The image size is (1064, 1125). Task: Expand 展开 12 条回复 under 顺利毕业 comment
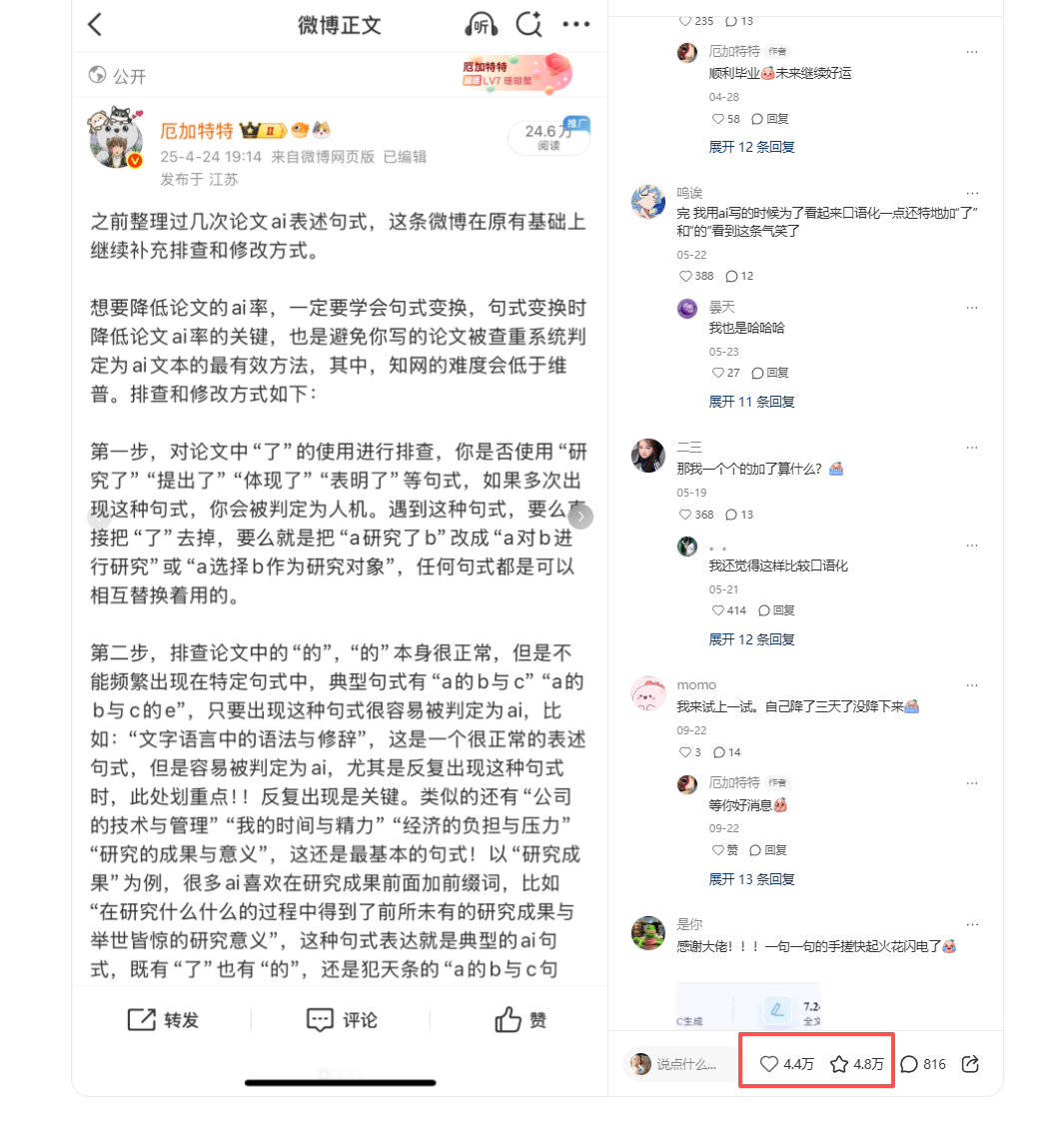pos(751,147)
